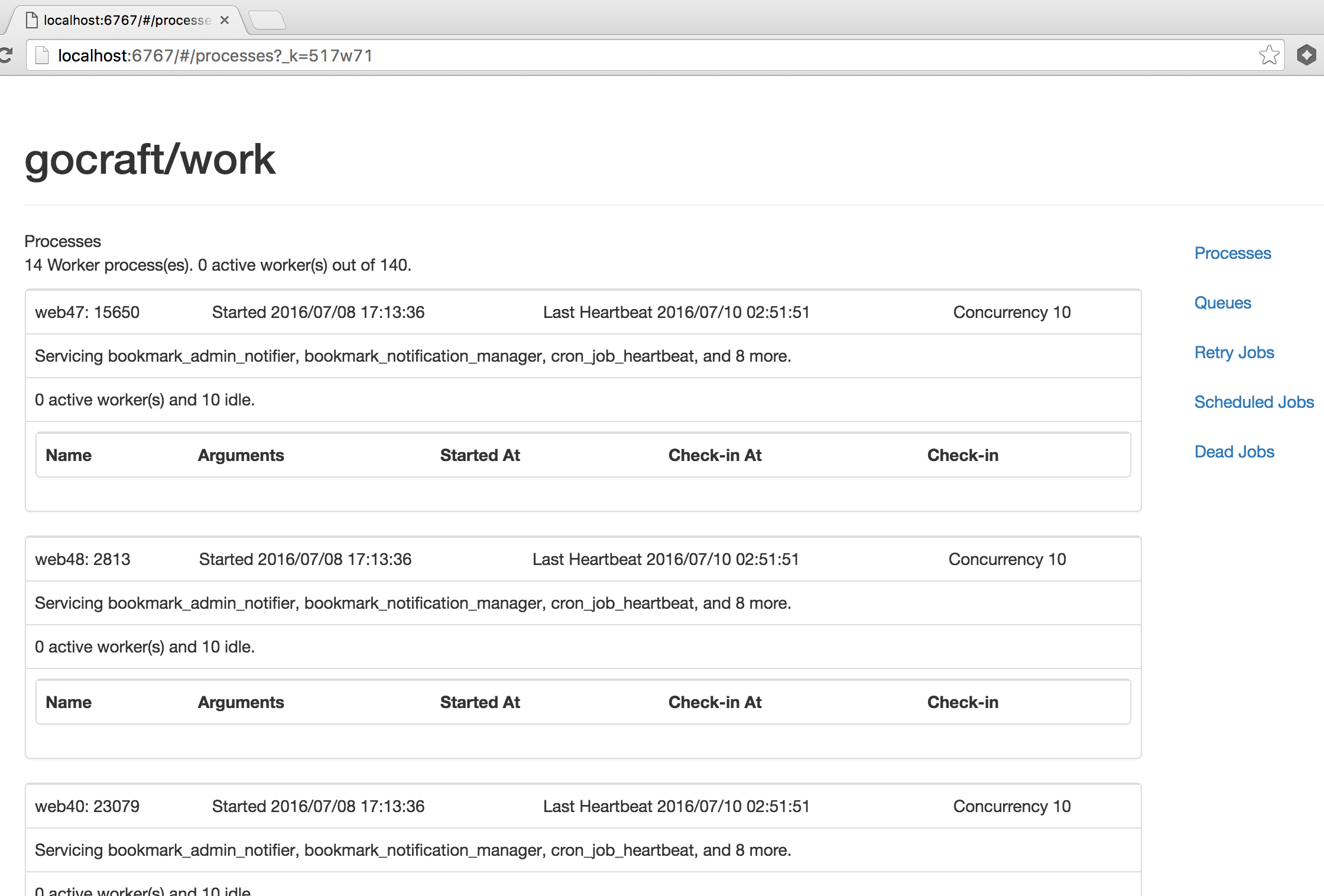Open the Queues sidebar link
The width and height of the screenshot is (1324, 896).
click(x=1222, y=303)
